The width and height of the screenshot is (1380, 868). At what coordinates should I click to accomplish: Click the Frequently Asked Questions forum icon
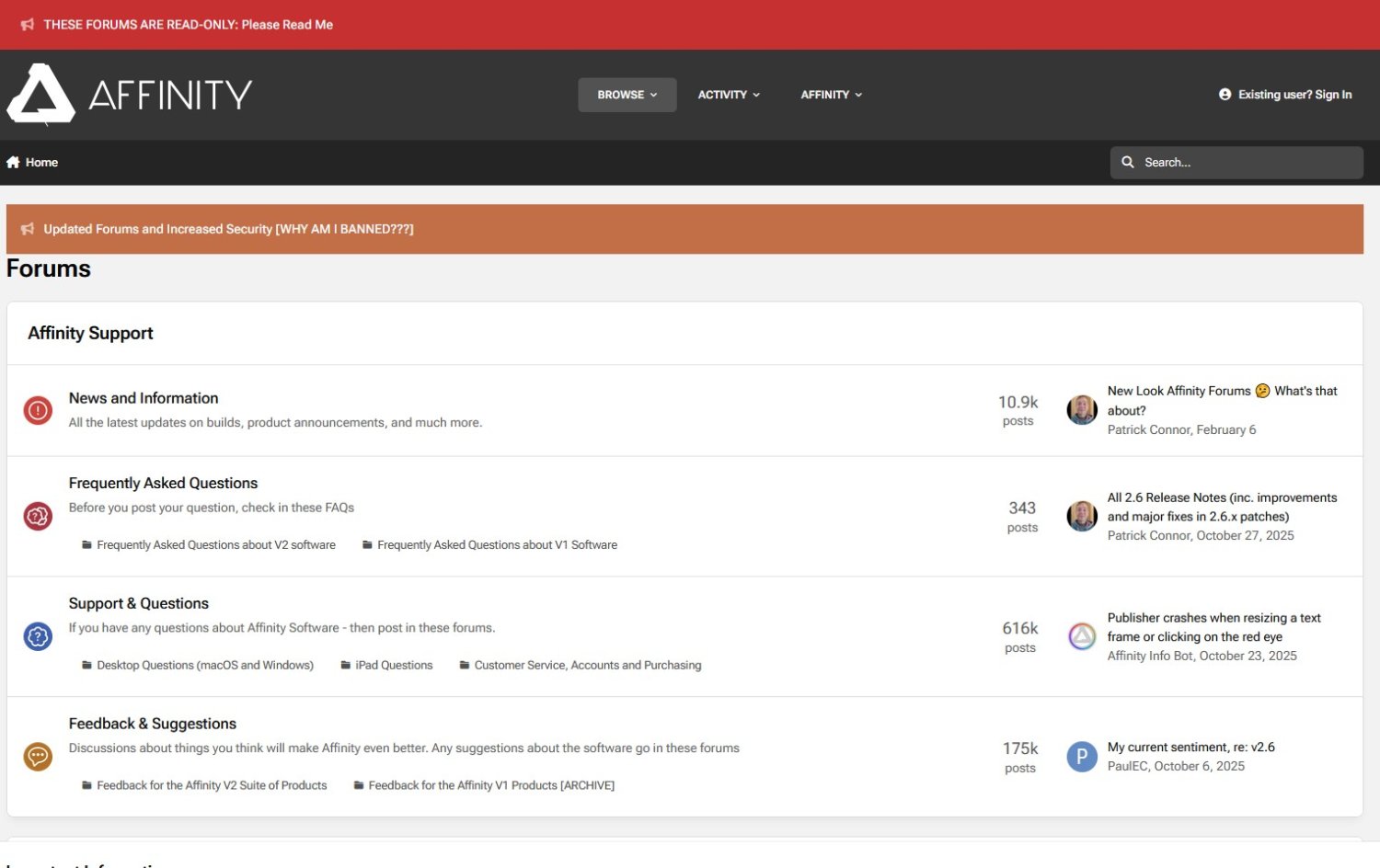(x=38, y=516)
